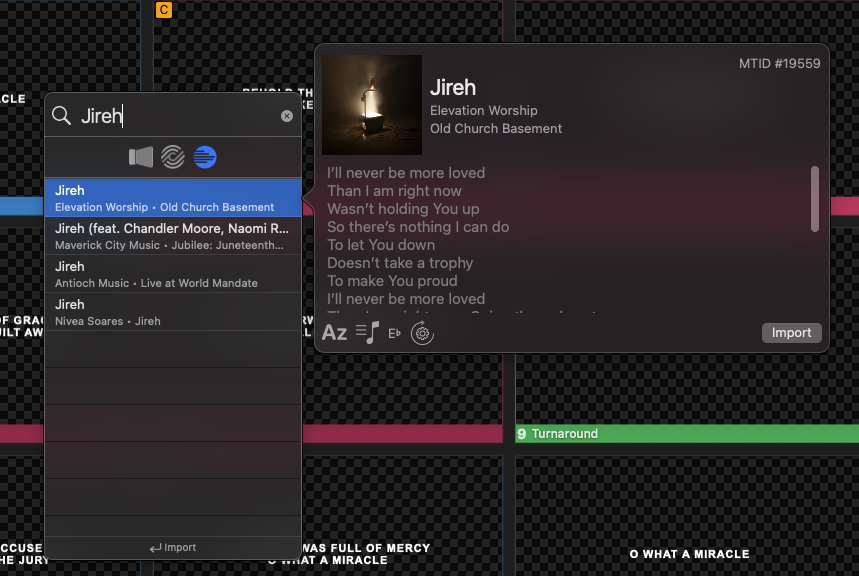Clear the Jireh search text

(x=287, y=116)
